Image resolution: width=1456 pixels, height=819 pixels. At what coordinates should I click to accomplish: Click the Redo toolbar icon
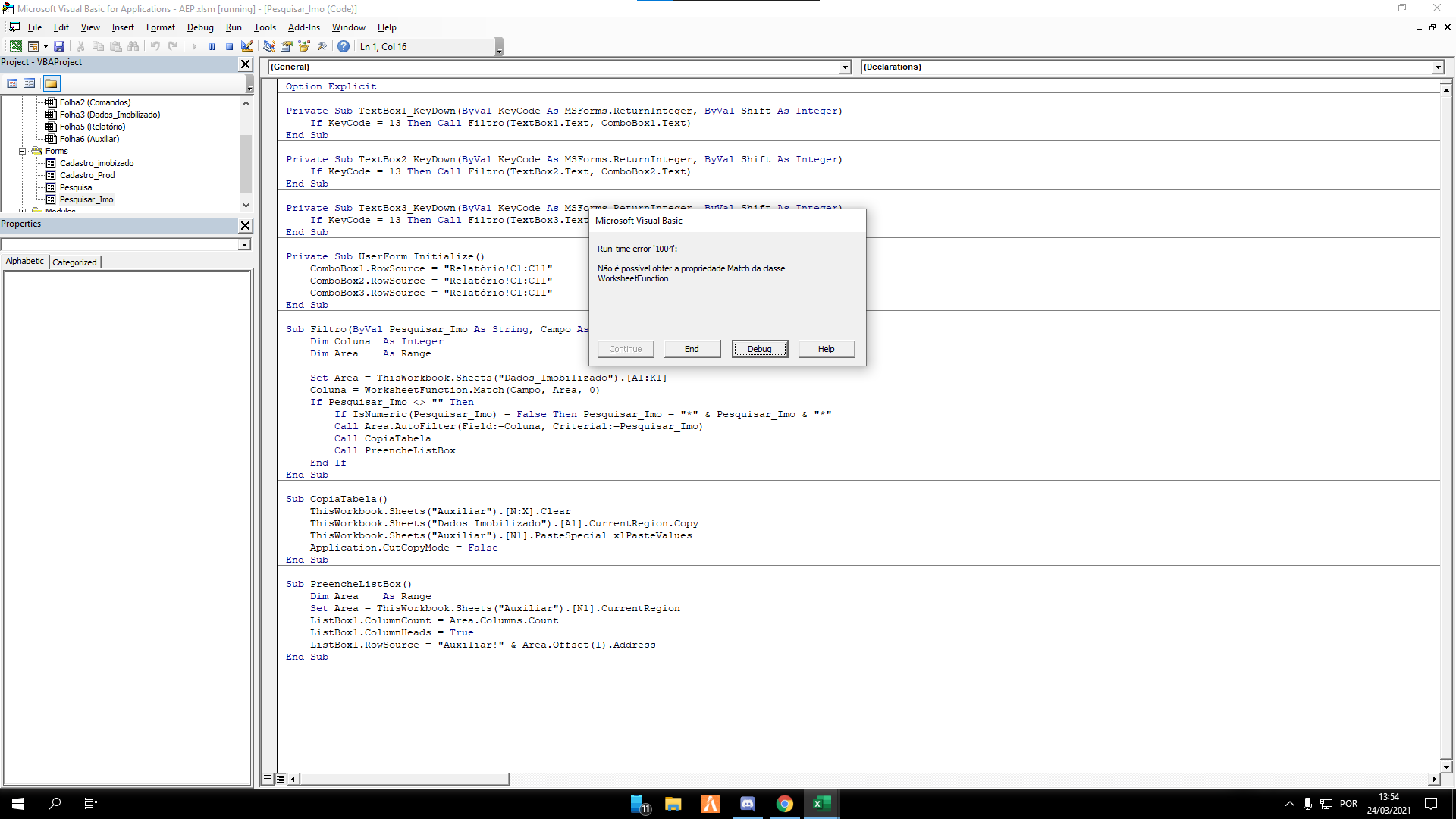(x=173, y=46)
